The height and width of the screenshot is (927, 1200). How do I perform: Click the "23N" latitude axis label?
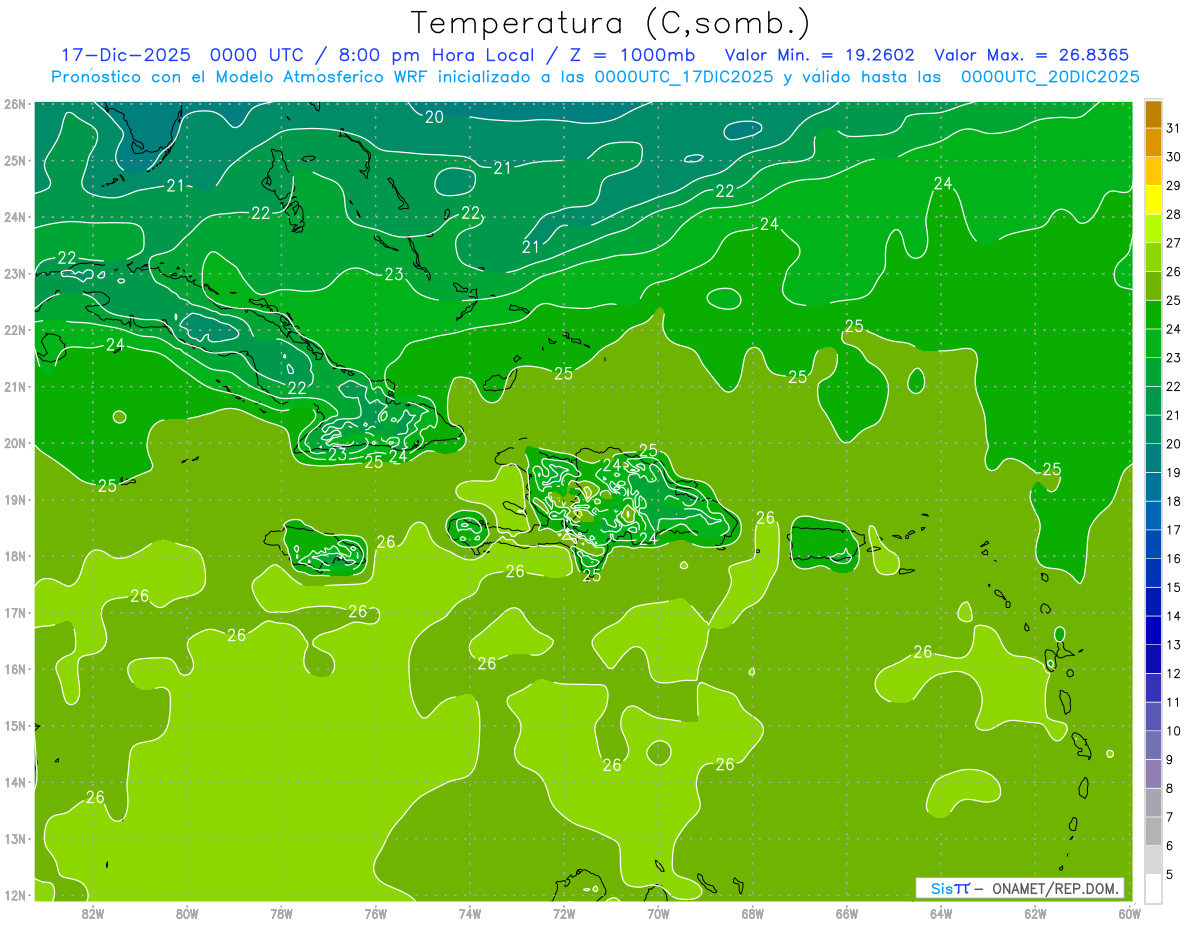tap(15, 273)
